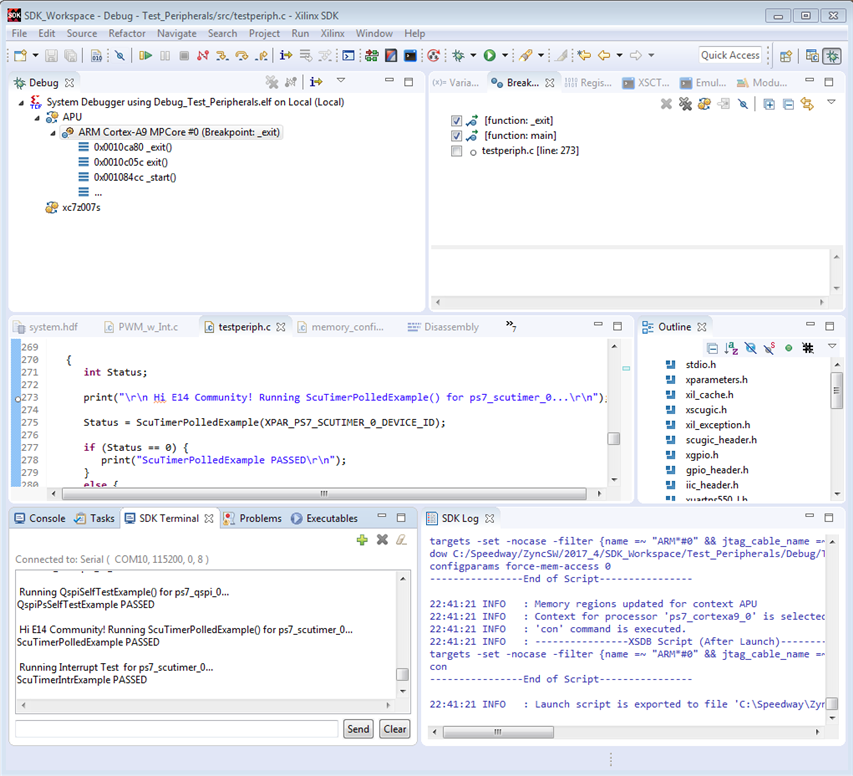This screenshot has height=776, width=853.
Task: Click the Program FPGA toolbar icon
Action: tap(372, 55)
